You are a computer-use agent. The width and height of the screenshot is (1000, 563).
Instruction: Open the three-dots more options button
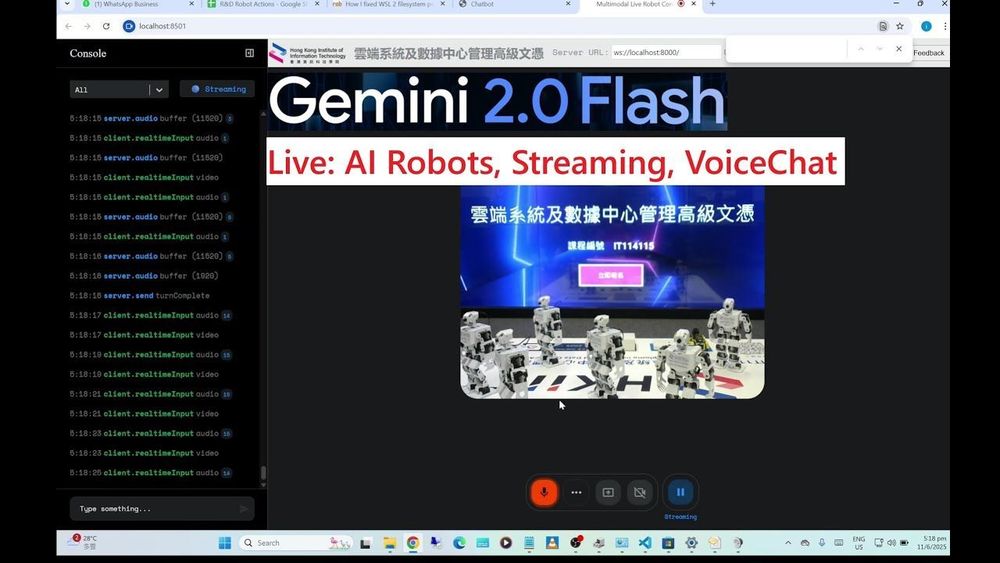(x=577, y=492)
